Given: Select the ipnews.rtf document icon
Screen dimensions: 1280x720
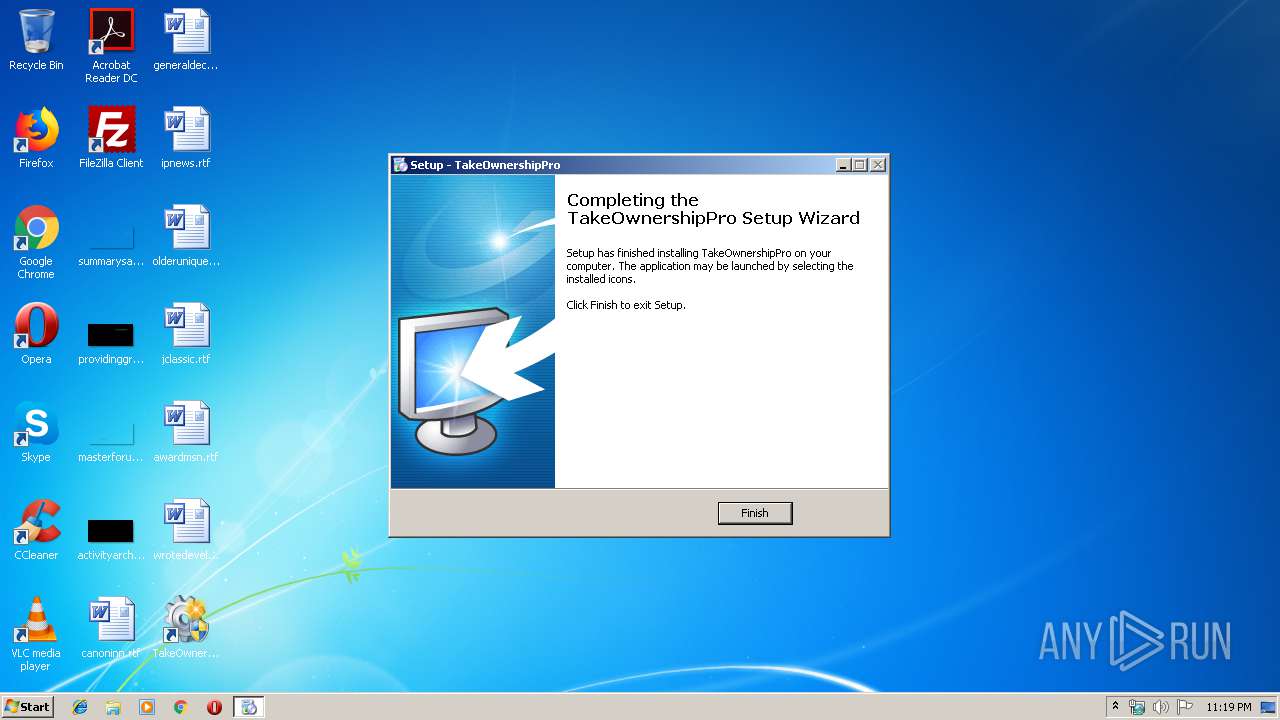Looking at the screenshot, I should 186,138.
